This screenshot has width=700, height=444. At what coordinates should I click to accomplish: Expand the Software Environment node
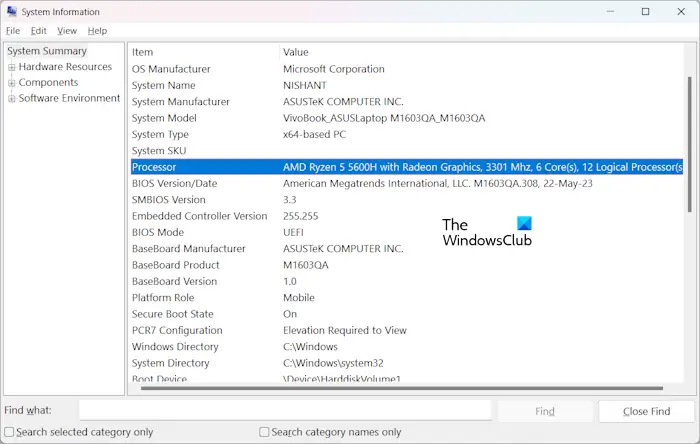[12, 99]
